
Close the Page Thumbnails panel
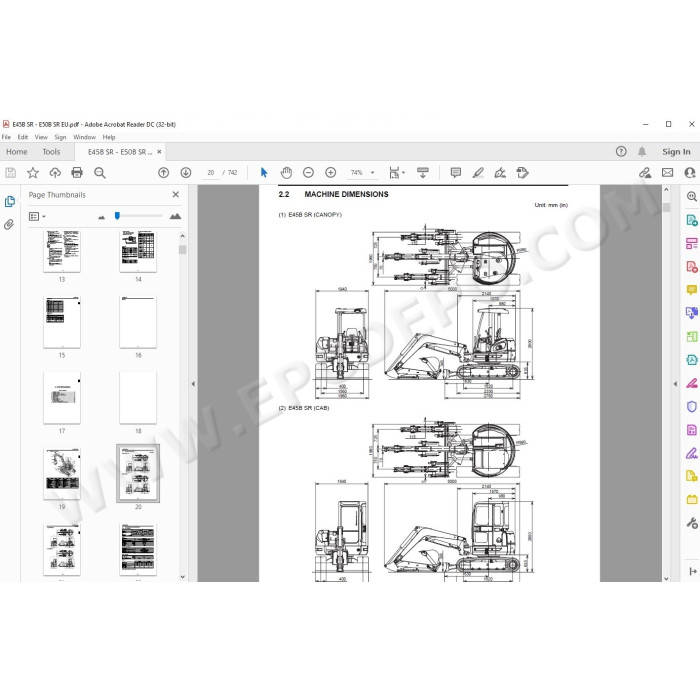(175, 194)
